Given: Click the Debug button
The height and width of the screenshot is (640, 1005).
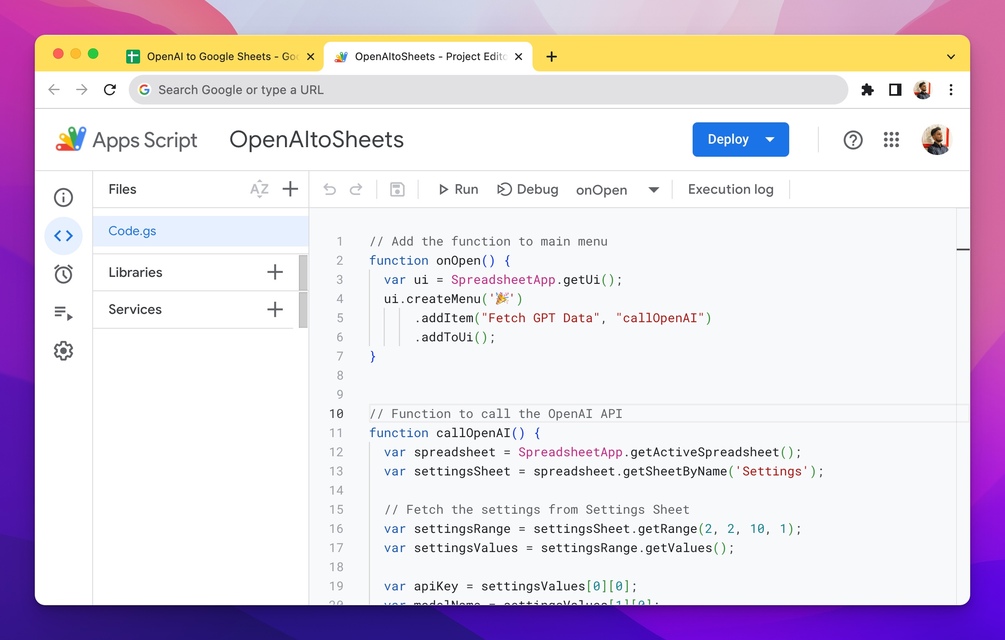Looking at the screenshot, I should coord(528,190).
